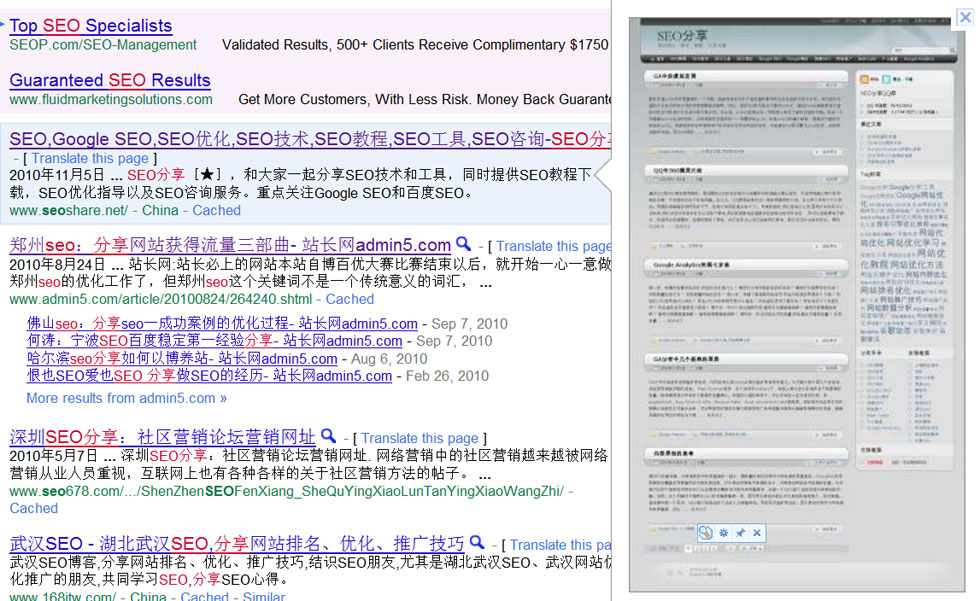Click the gear icon in preview toolbar
The width and height of the screenshot is (980, 601).
[x=723, y=533]
